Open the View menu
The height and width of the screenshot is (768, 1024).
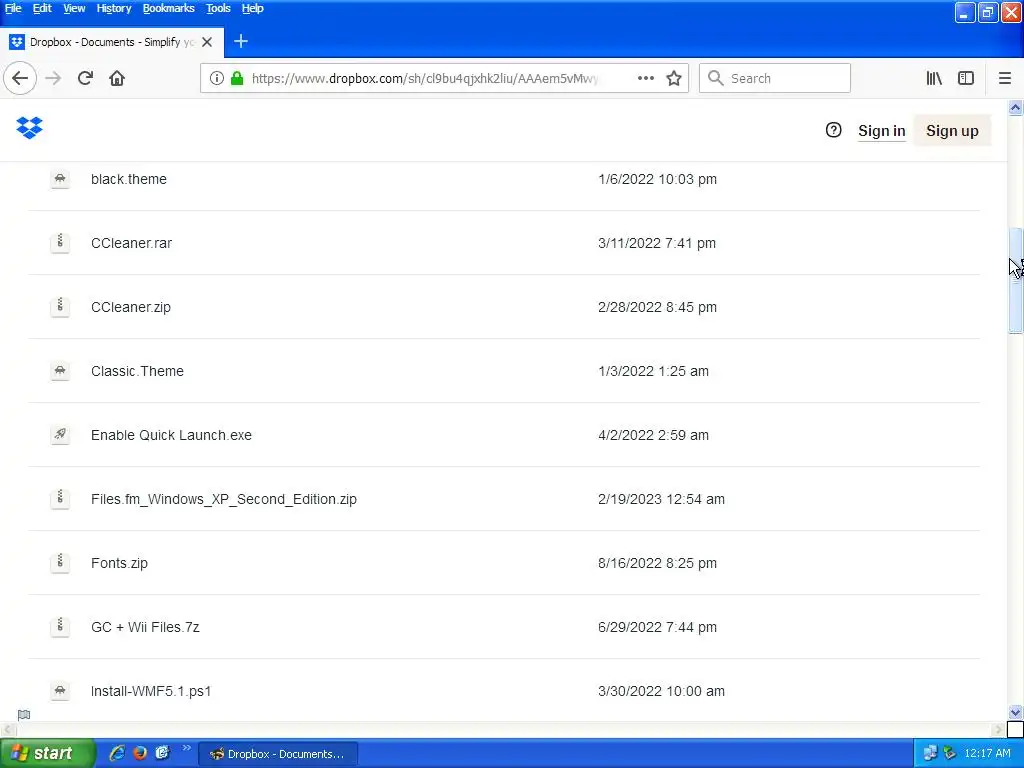click(x=74, y=8)
